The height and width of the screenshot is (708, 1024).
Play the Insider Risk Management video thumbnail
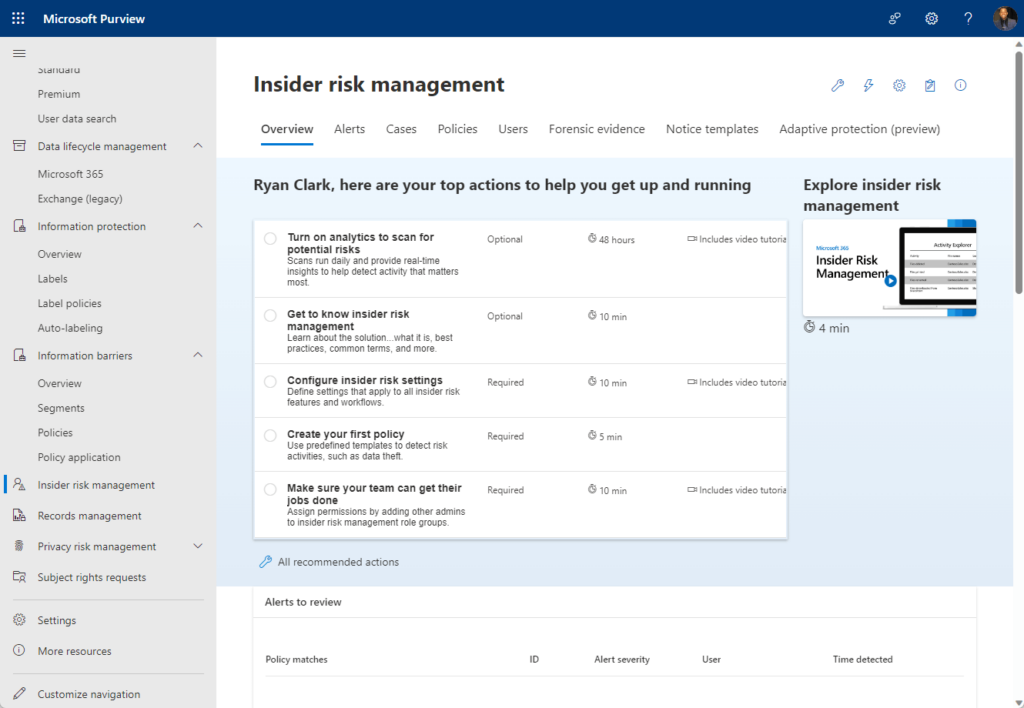point(889,268)
